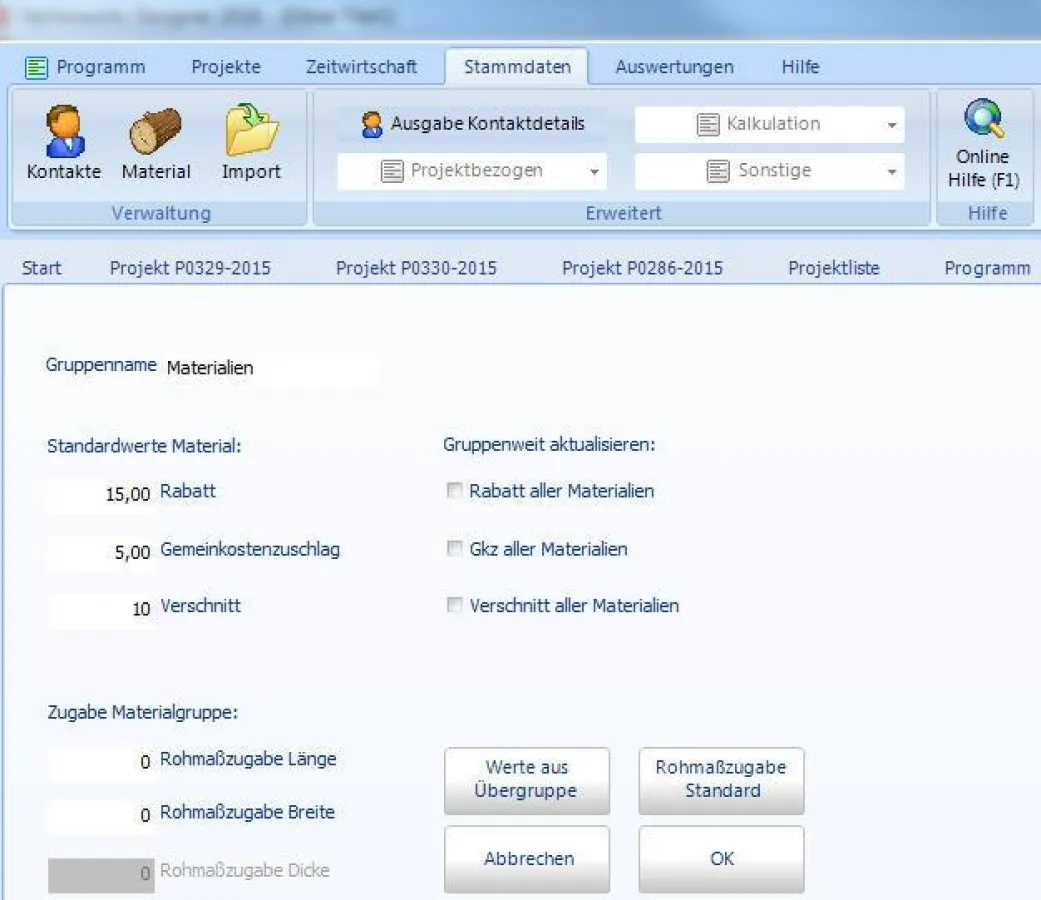Screen dimensions: 1041x900
Task: Click the green Programm icon
Action: (x=37, y=66)
